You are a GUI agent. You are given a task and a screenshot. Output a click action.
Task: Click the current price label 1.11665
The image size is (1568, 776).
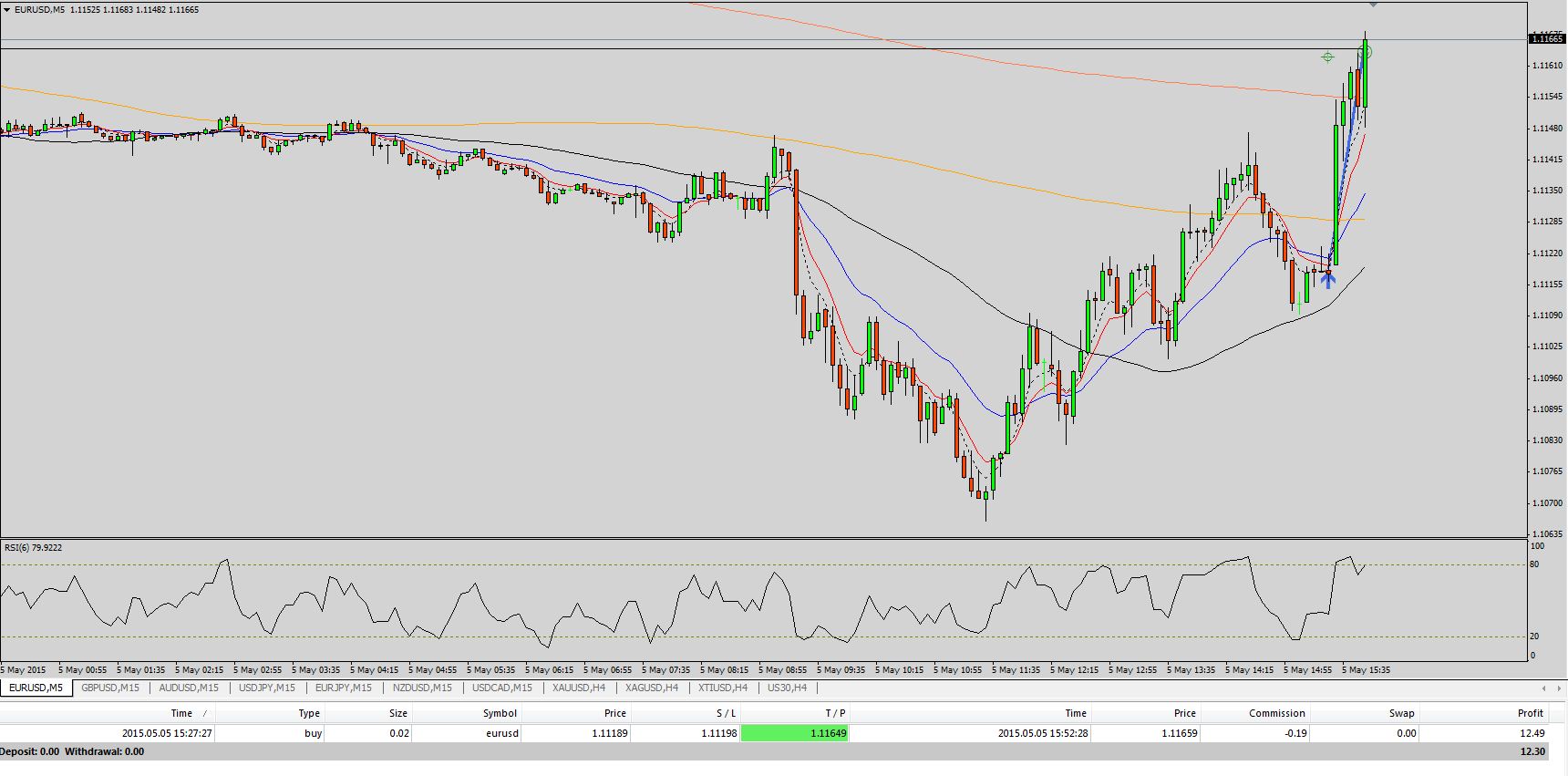[1546, 38]
